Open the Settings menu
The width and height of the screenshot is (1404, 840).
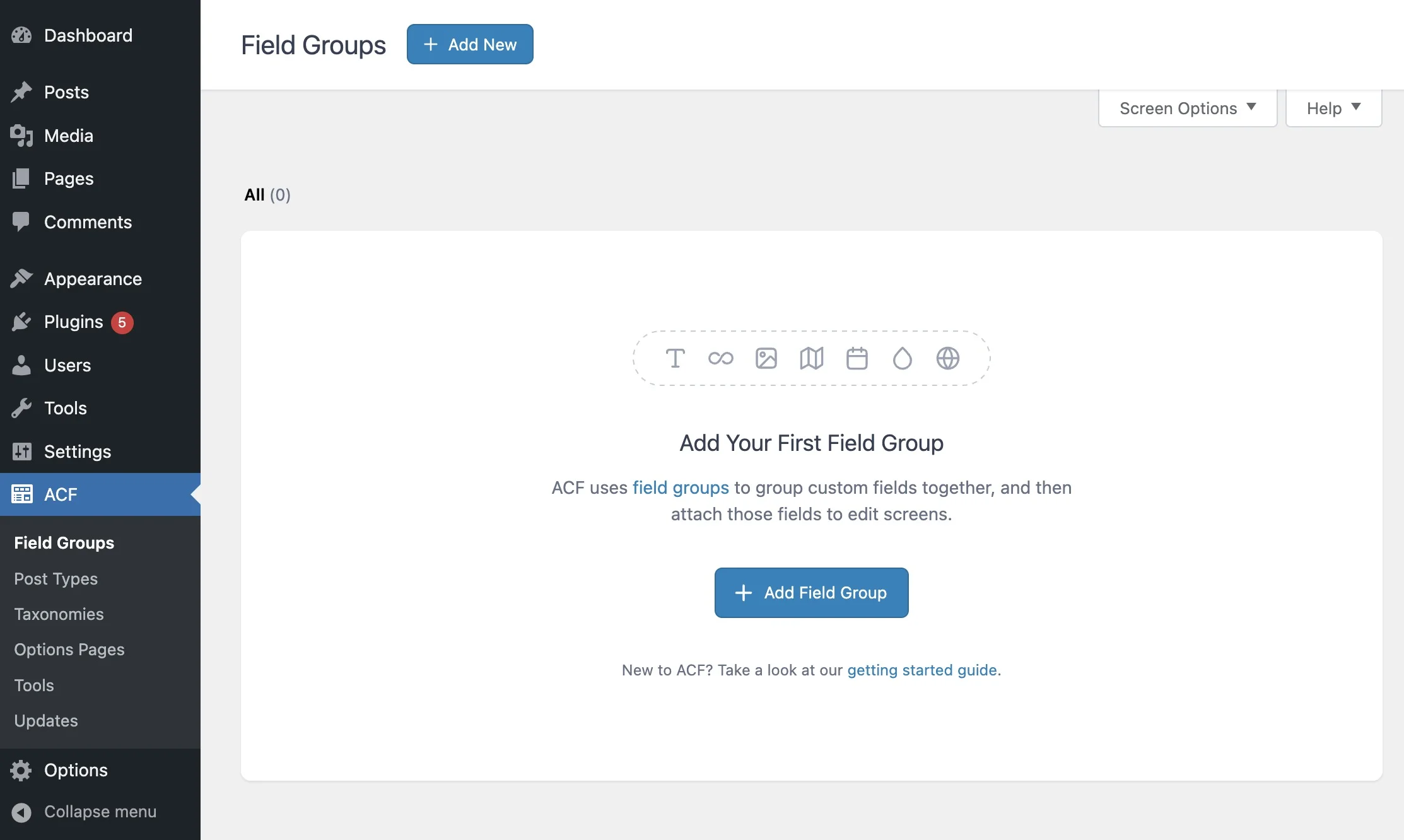(x=100, y=452)
